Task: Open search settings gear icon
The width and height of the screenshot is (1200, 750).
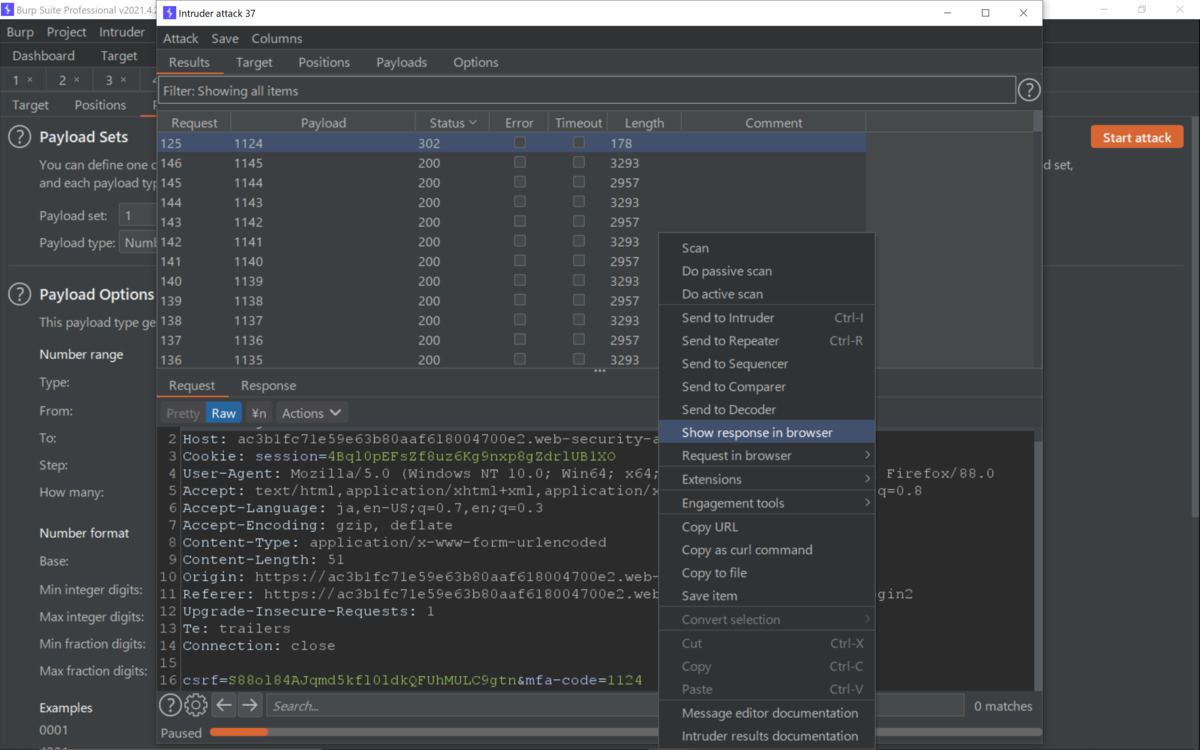Action: [196, 705]
